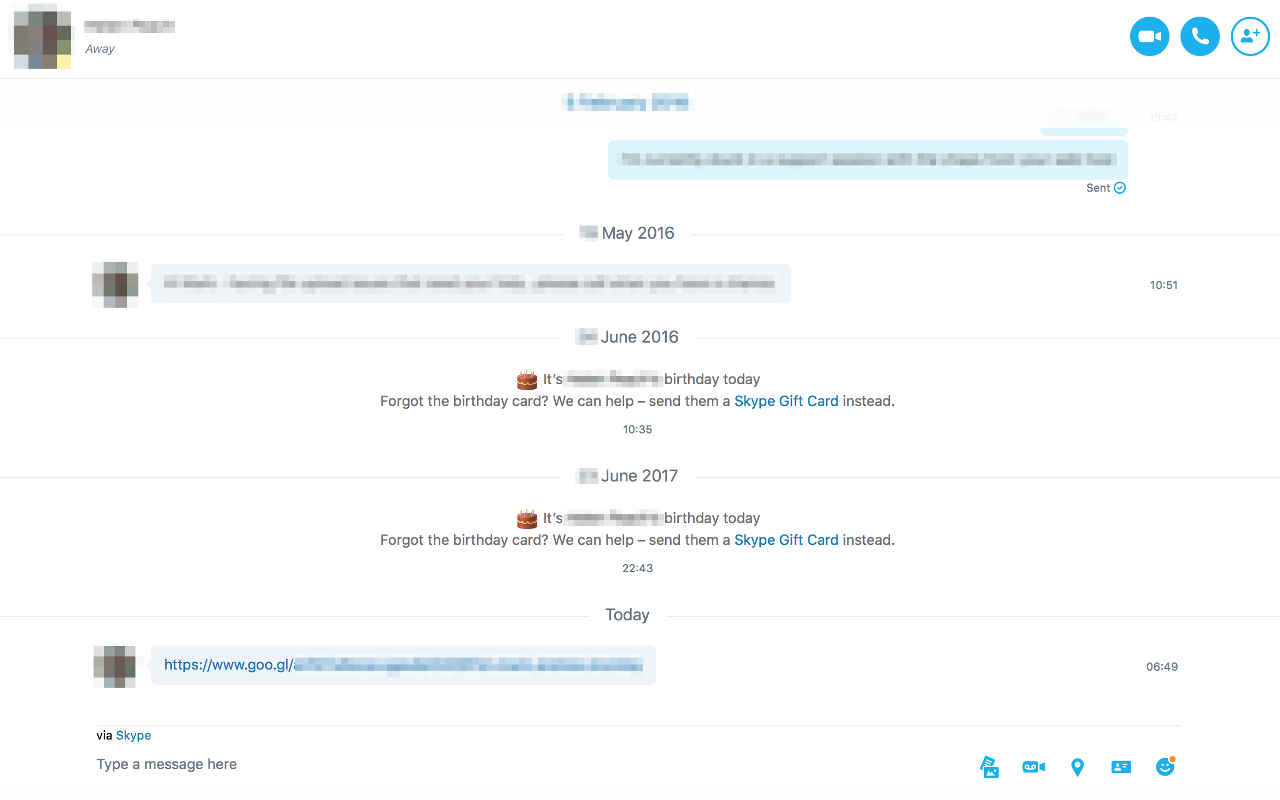Start an audio call using the phone icon
Screen dimensions: 1280x800
1200,37
